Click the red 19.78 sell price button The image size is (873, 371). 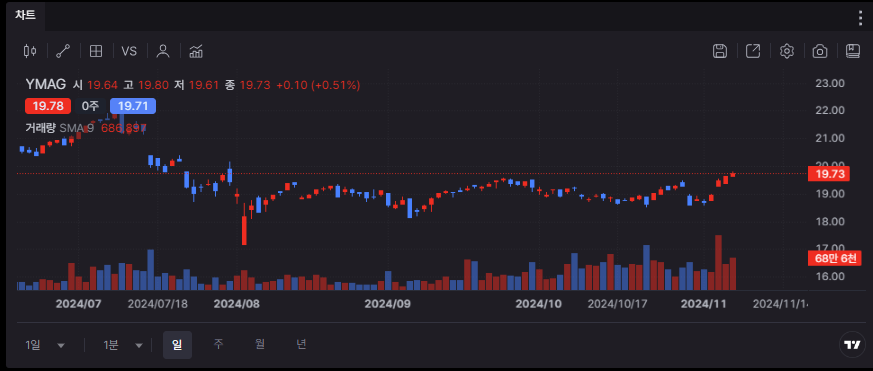[x=48, y=106]
